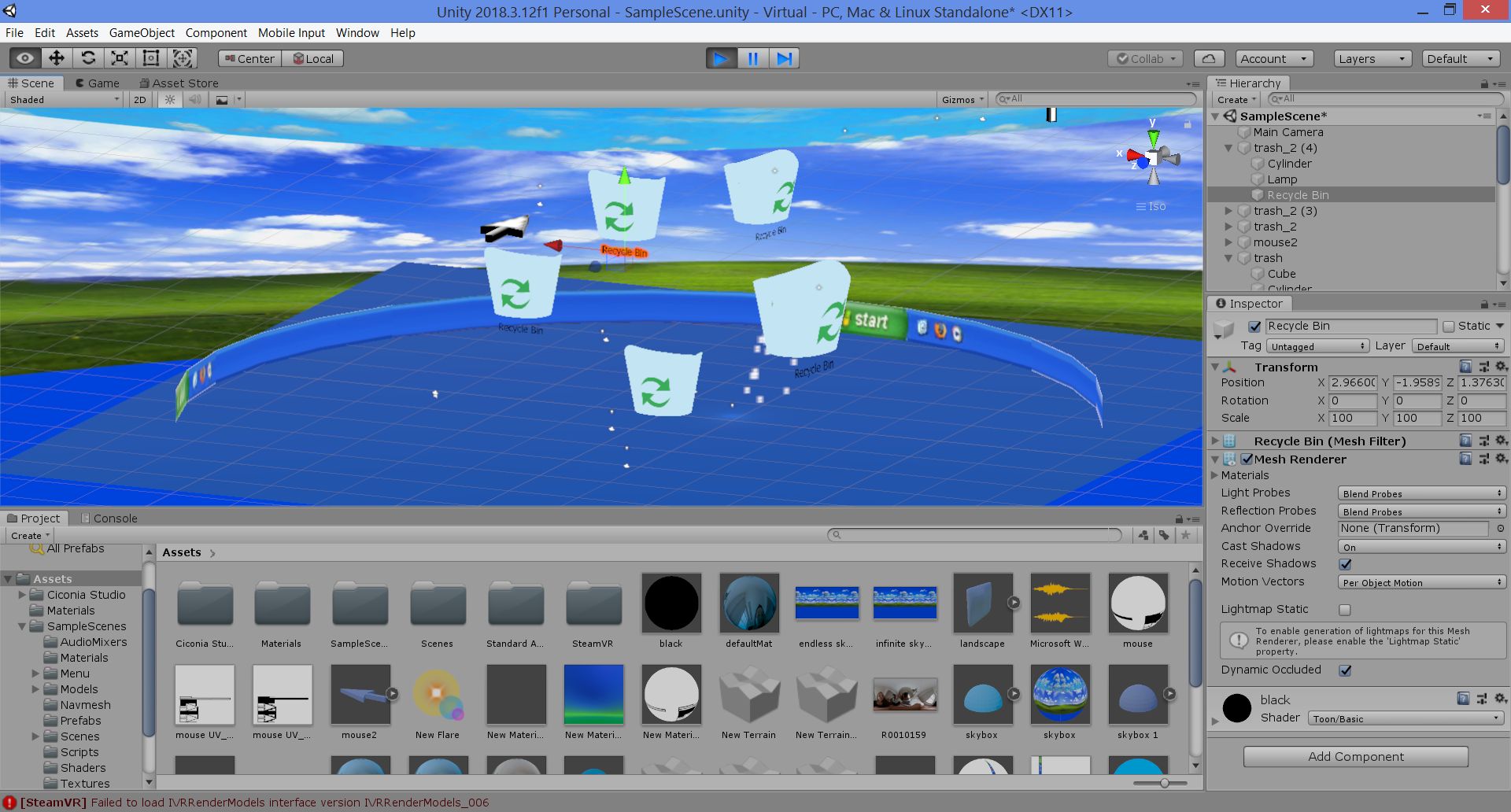This screenshot has width=1511, height=812.
Task: Select the Scale tool
Action: point(120,58)
